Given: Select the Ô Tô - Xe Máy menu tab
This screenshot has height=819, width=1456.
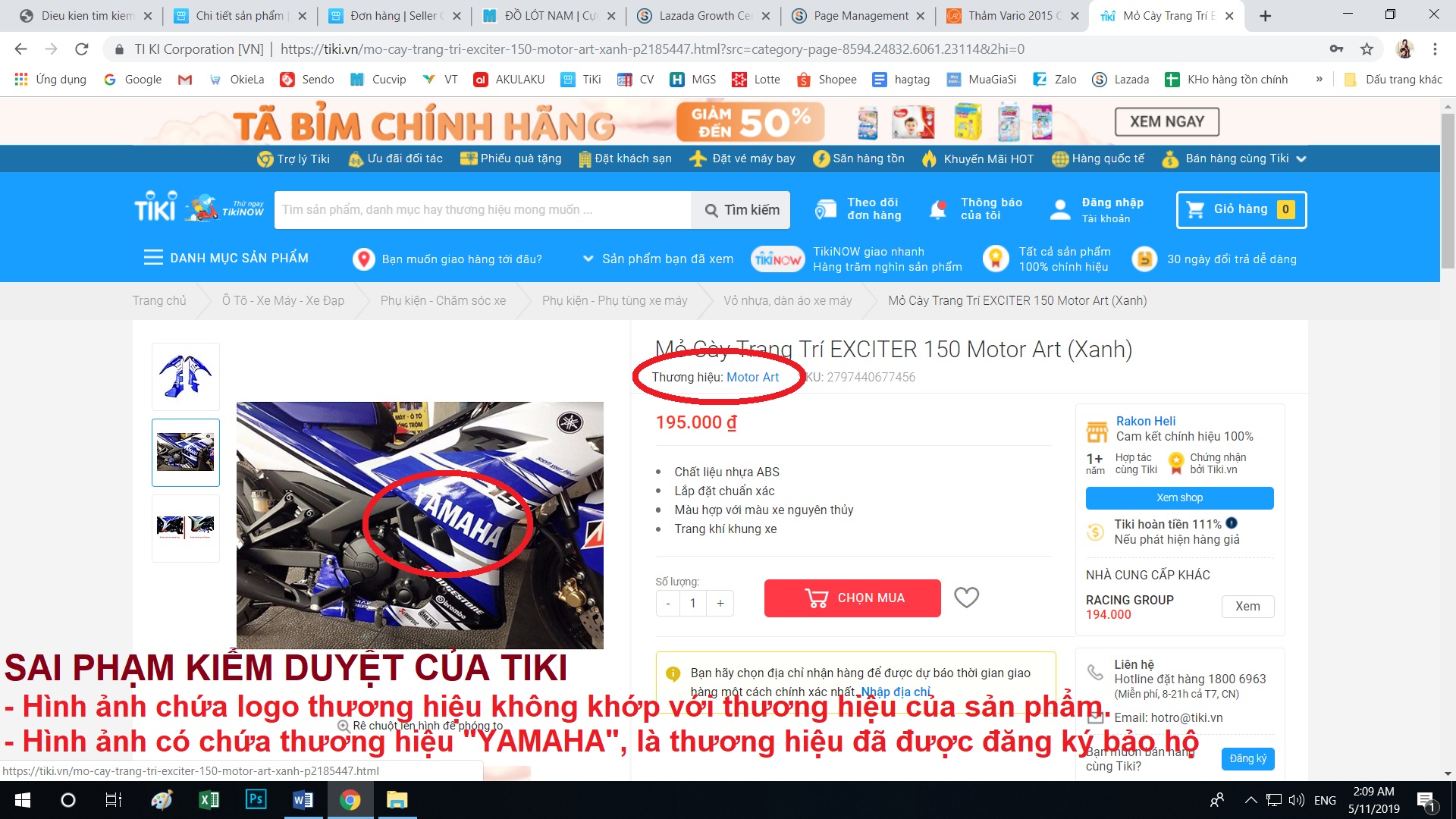Looking at the screenshot, I should pyautogui.click(x=282, y=300).
